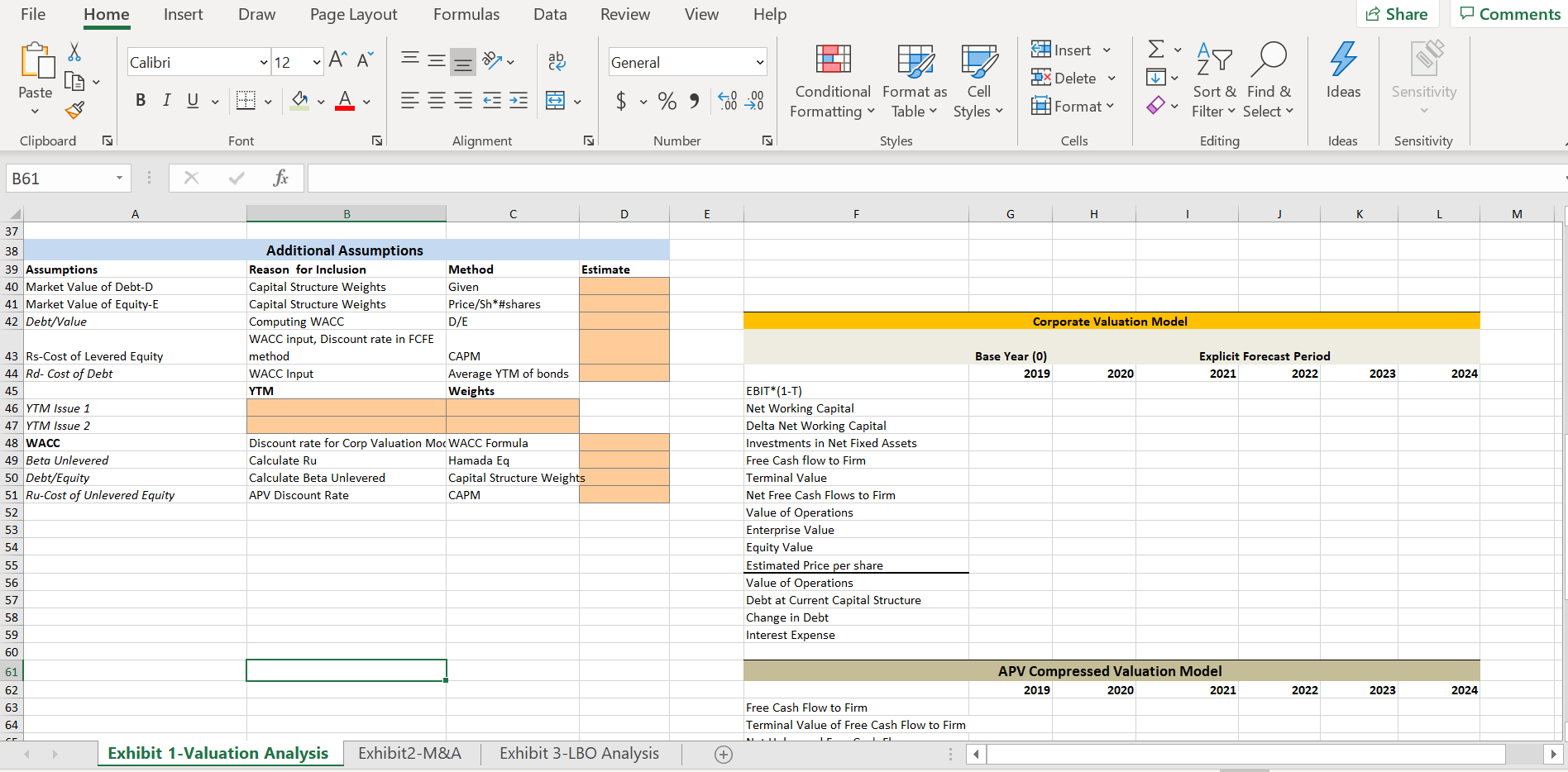Open the Name Box dropdown arrow
This screenshot has width=1568, height=772.
119,178
